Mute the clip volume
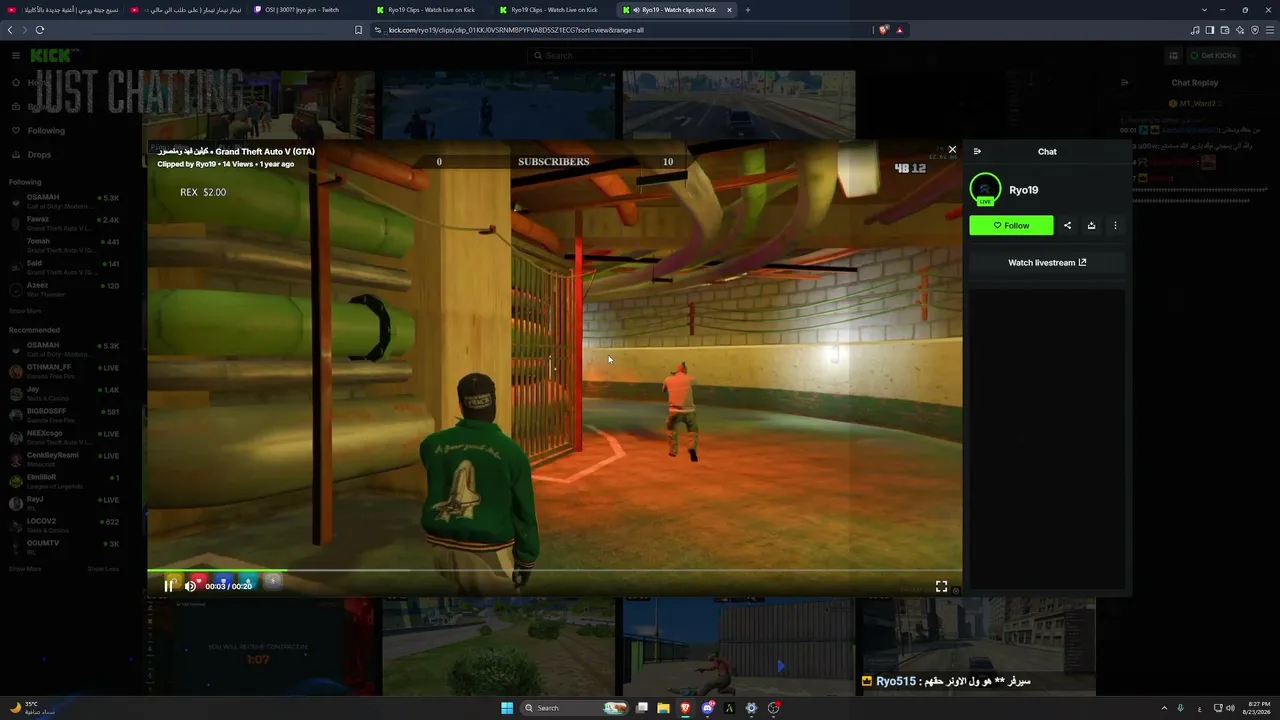This screenshot has height=720, width=1280. tap(190, 586)
